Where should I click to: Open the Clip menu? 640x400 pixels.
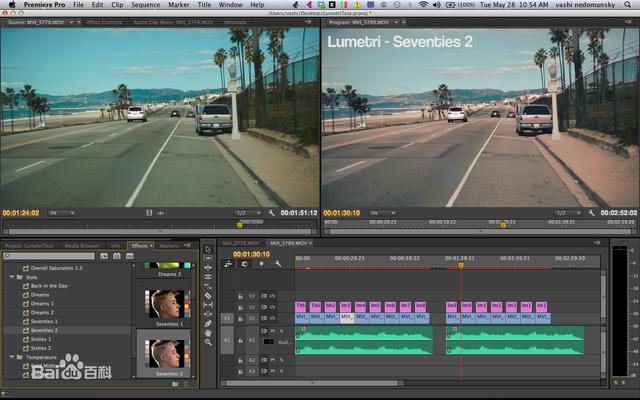point(117,5)
